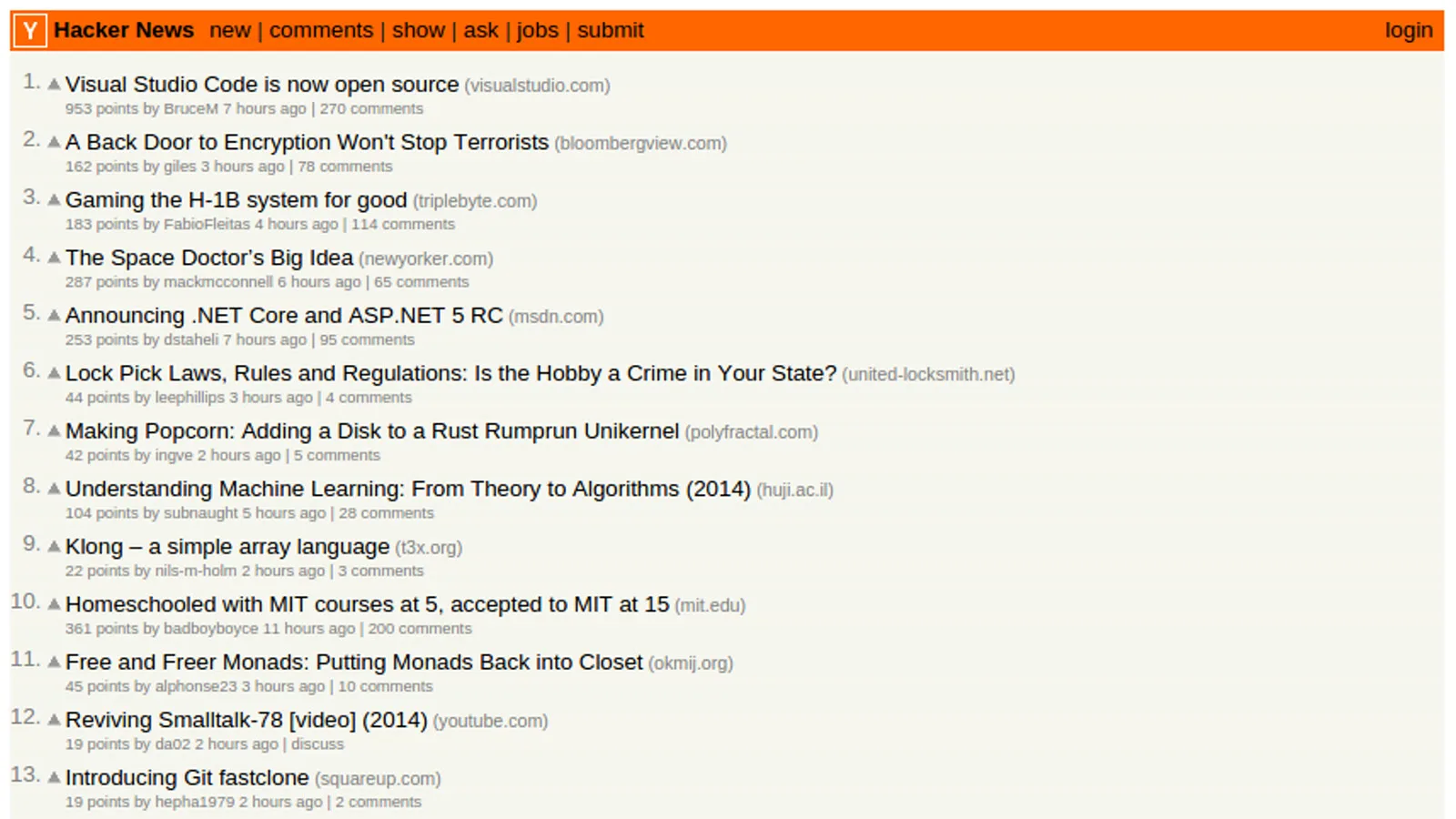Open the 'new' section in header
Viewport: 1456px width, 819px height.
click(x=229, y=31)
